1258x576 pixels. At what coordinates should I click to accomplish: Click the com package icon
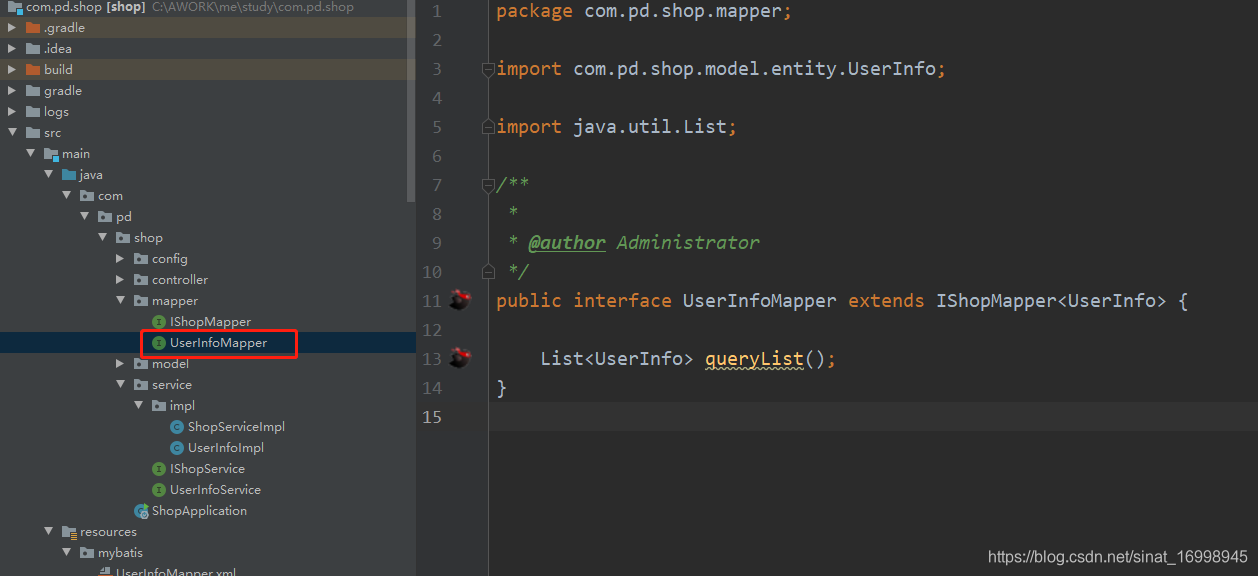87,195
